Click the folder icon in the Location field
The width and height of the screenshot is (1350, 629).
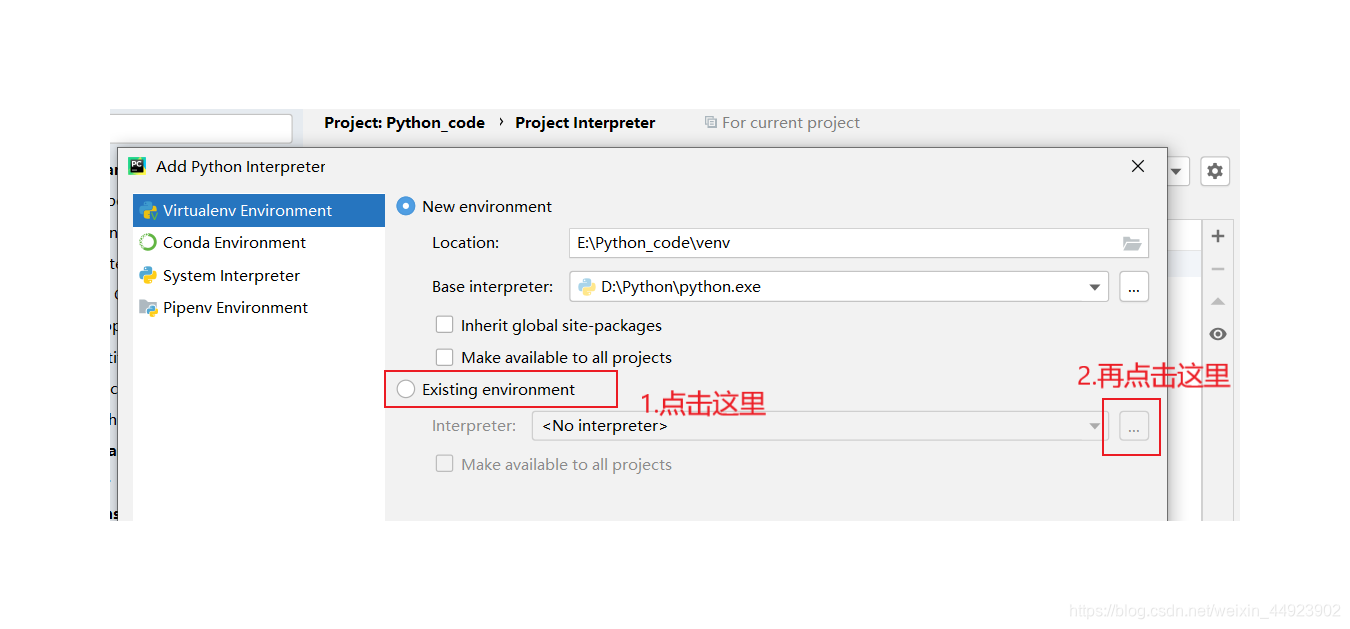point(1132,243)
